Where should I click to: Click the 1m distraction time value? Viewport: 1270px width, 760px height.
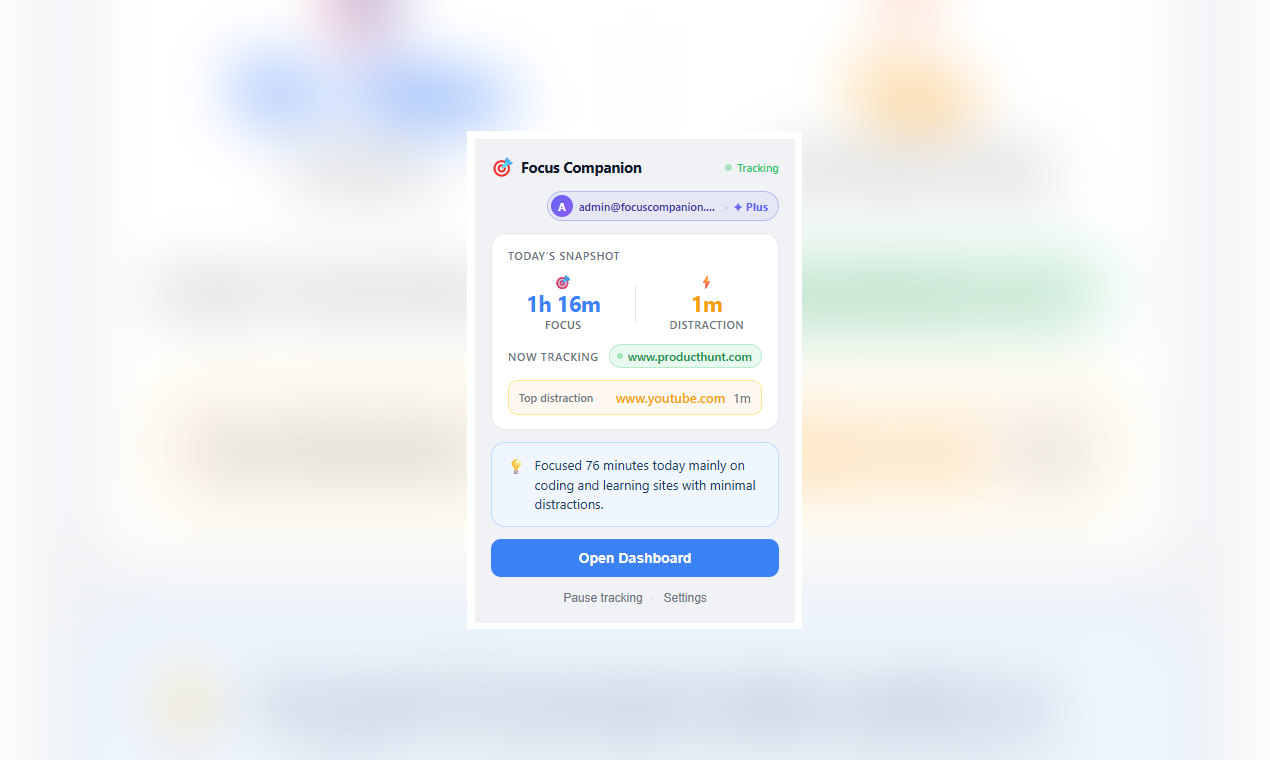click(x=707, y=305)
